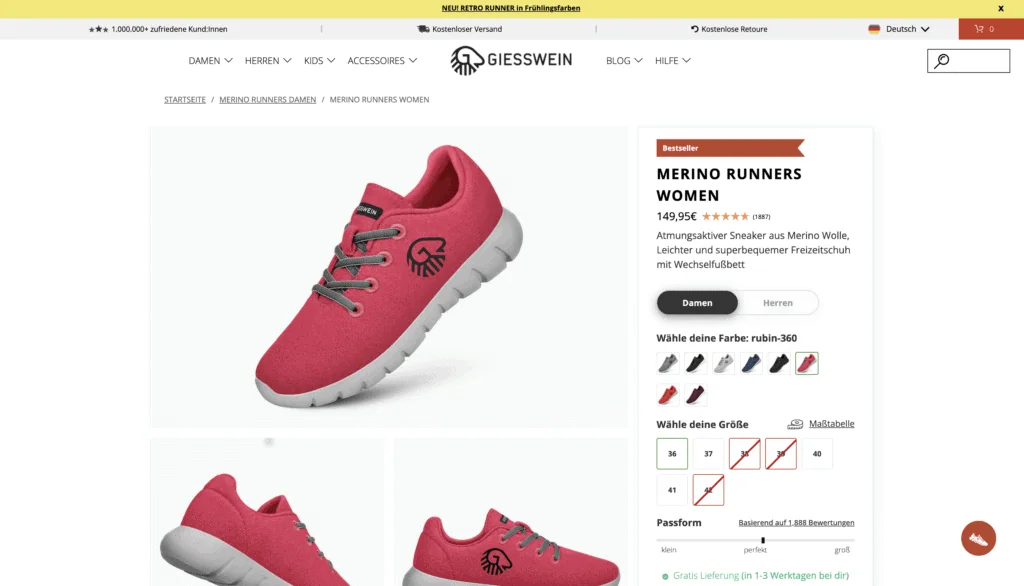Pick the navy blue shoe color swatch
The height and width of the screenshot is (586, 1024).
[751, 363]
